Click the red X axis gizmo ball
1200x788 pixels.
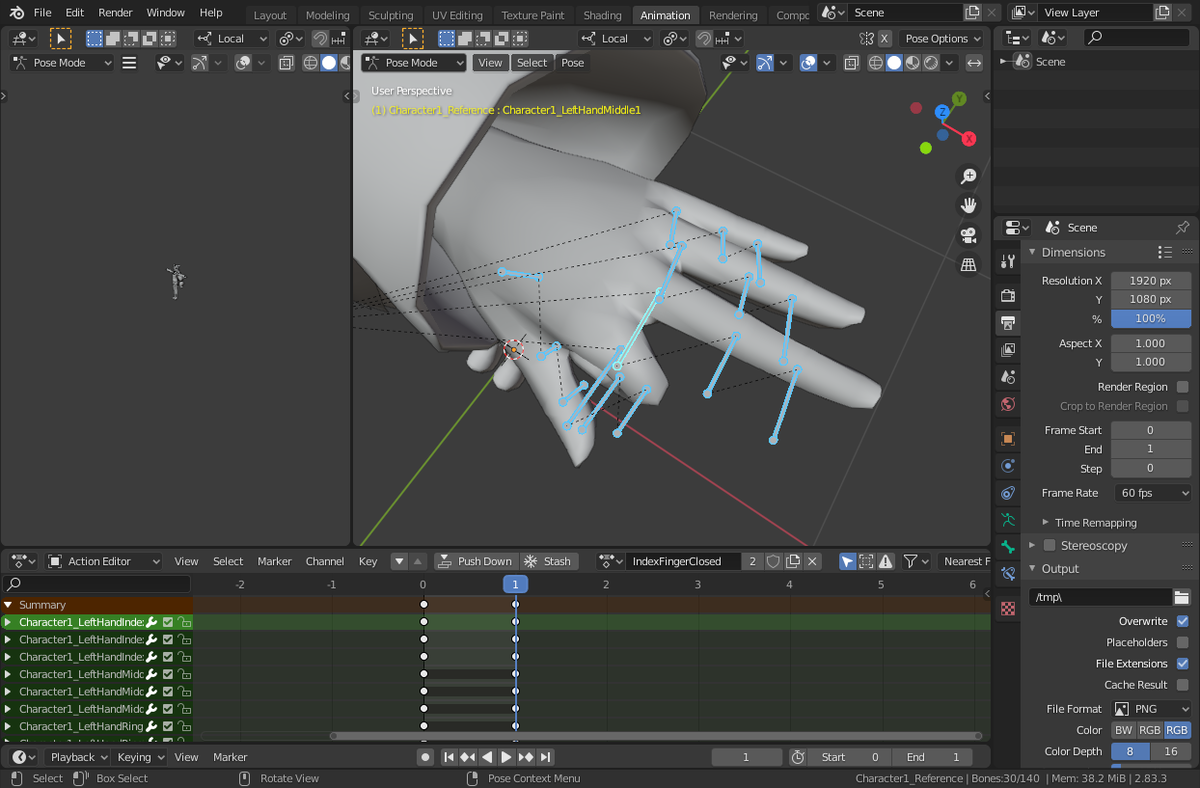tap(969, 139)
